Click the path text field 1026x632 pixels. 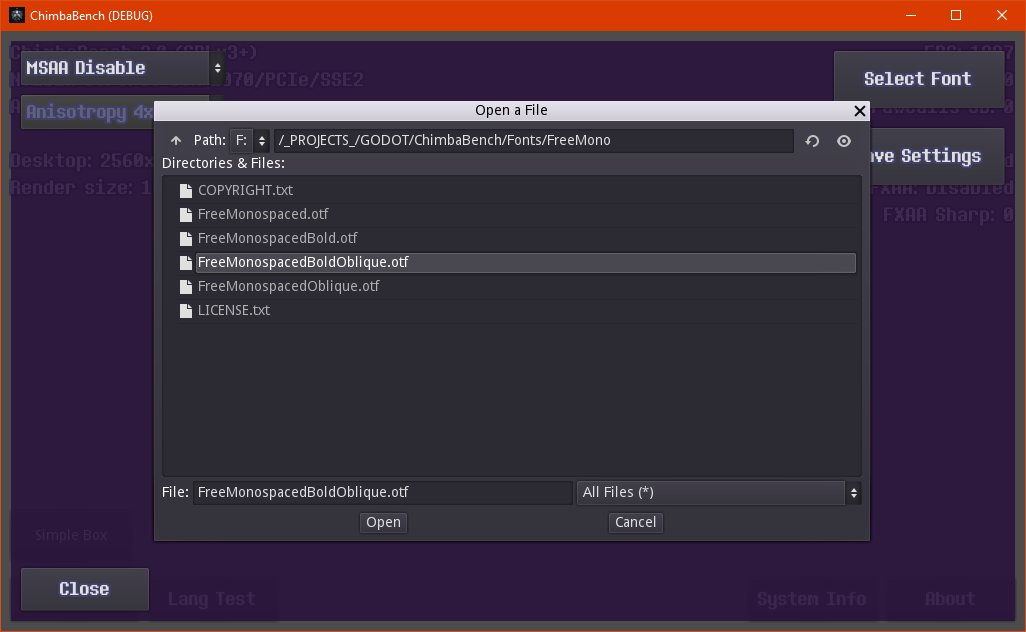pyautogui.click(x=533, y=141)
